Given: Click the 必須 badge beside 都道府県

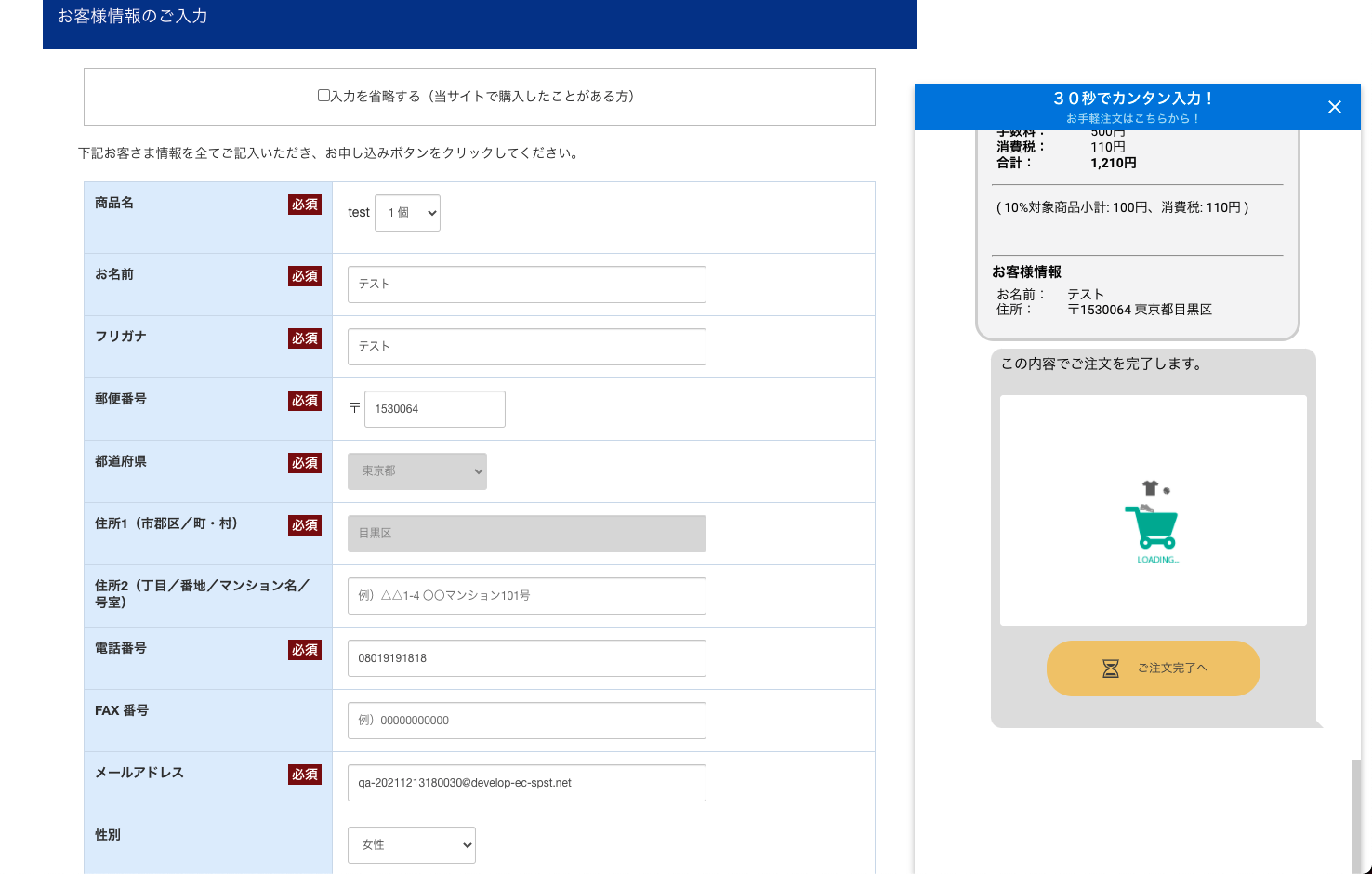Looking at the screenshot, I should pyautogui.click(x=305, y=463).
